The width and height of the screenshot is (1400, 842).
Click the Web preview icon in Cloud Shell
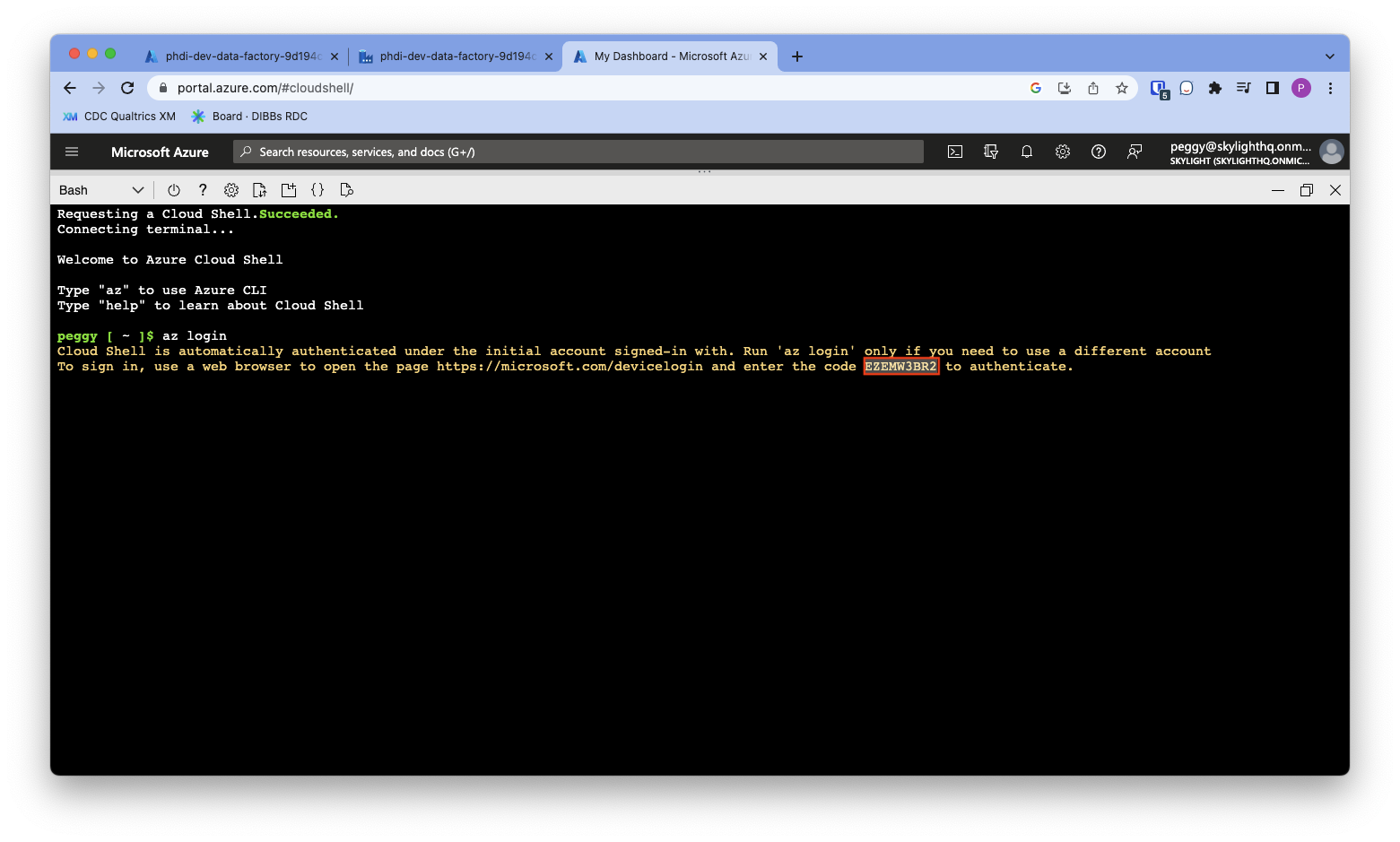click(346, 190)
